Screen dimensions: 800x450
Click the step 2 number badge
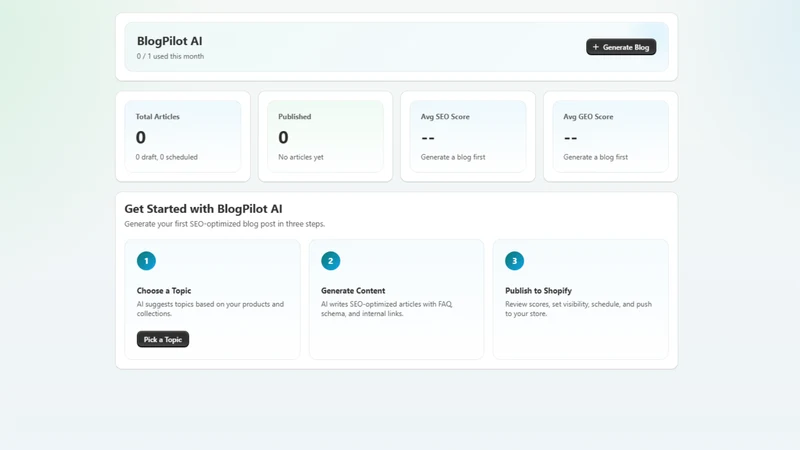331,261
